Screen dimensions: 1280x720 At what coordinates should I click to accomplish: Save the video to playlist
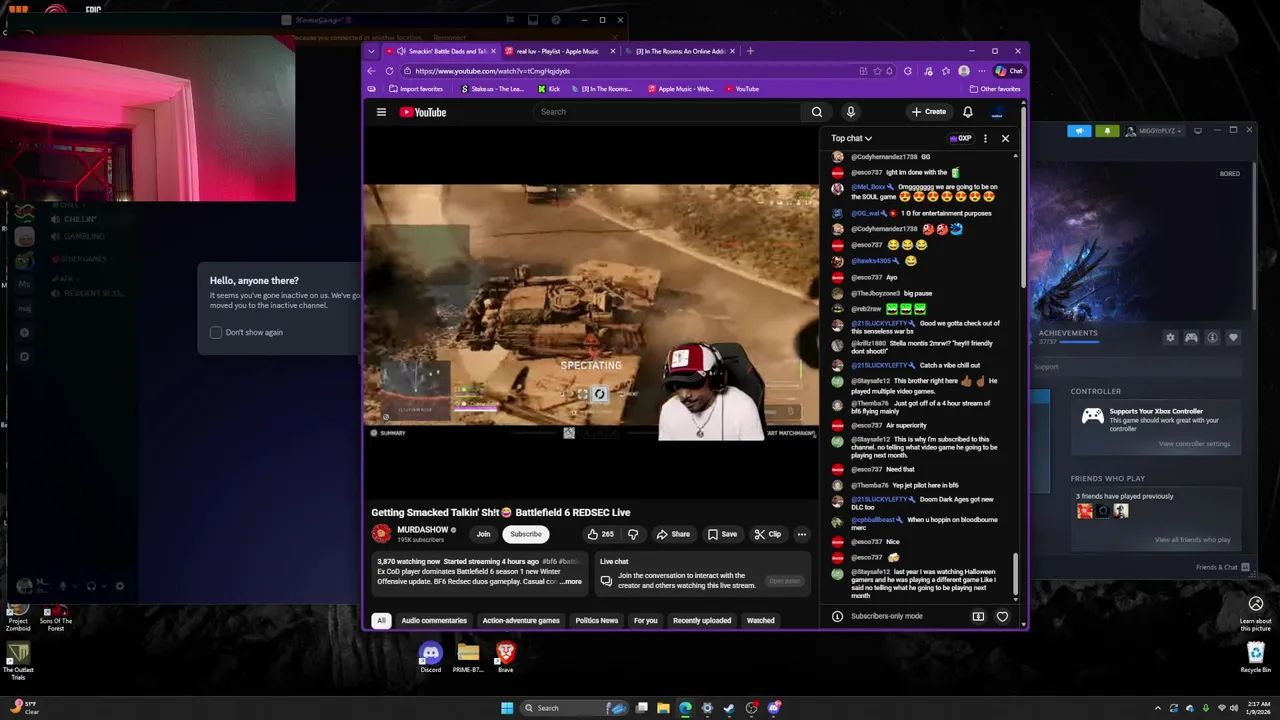(x=722, y=534)
